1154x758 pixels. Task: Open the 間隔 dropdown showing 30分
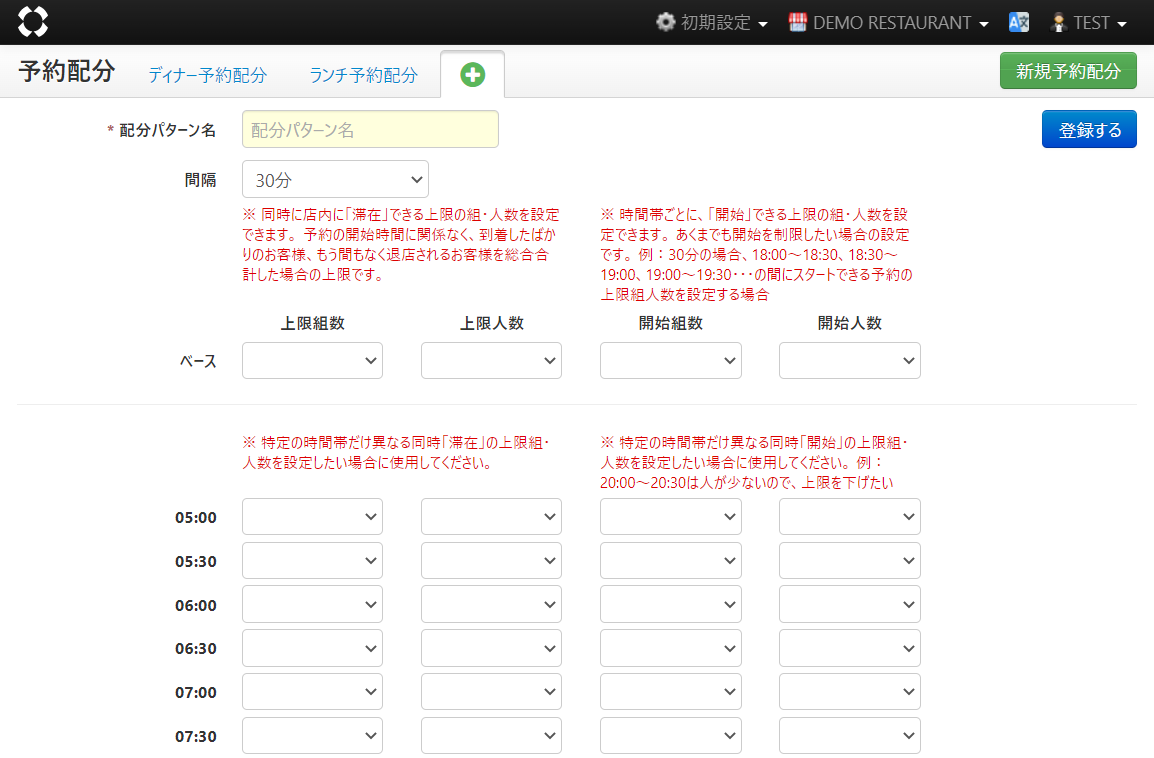tap(335, 180)
